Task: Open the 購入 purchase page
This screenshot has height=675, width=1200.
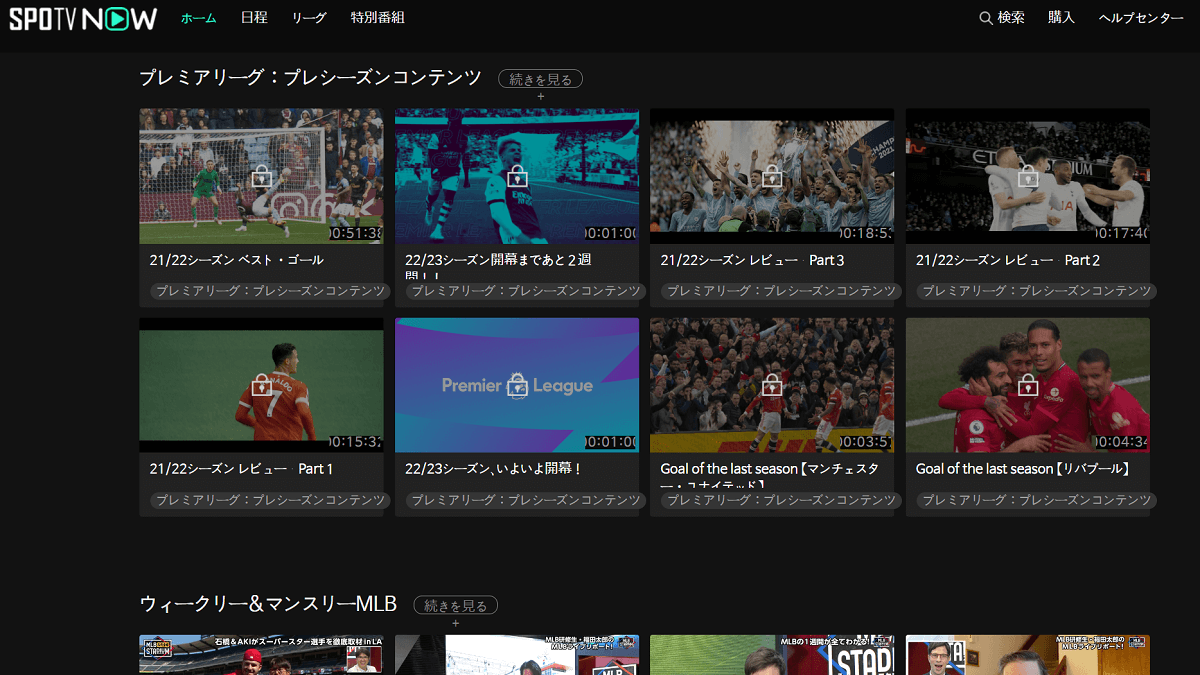Action: click(1061, 18)
